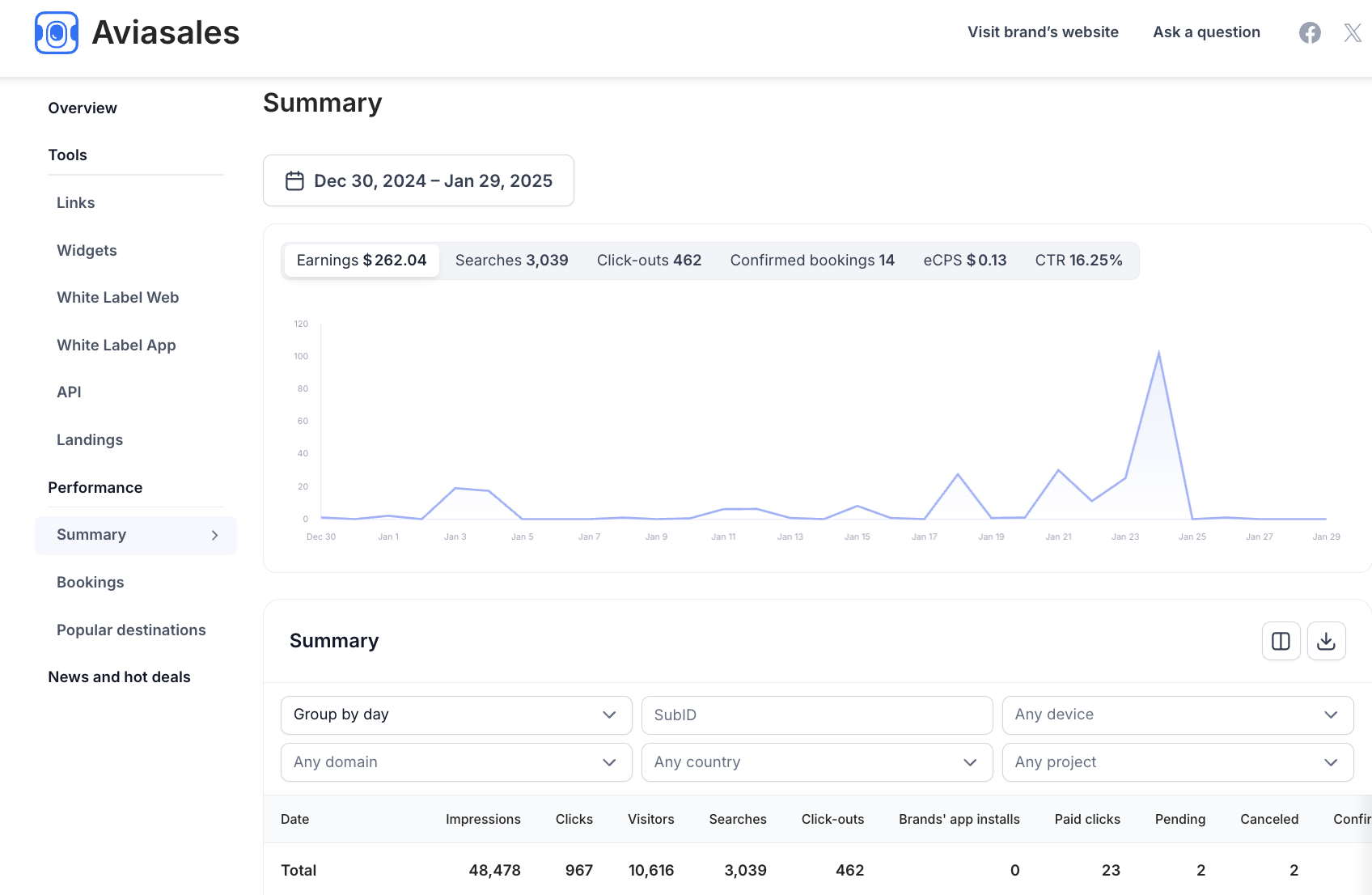Click the Jan 23 label on chart axis
The width and height of the screenshot is (1372, 895).
coord(1125,537)
